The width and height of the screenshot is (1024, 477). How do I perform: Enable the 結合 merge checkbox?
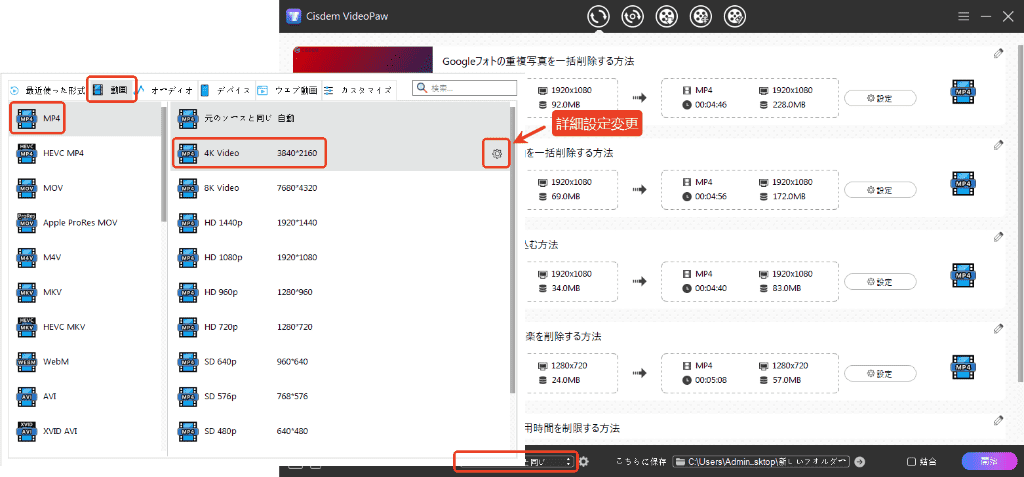[911, 461]
